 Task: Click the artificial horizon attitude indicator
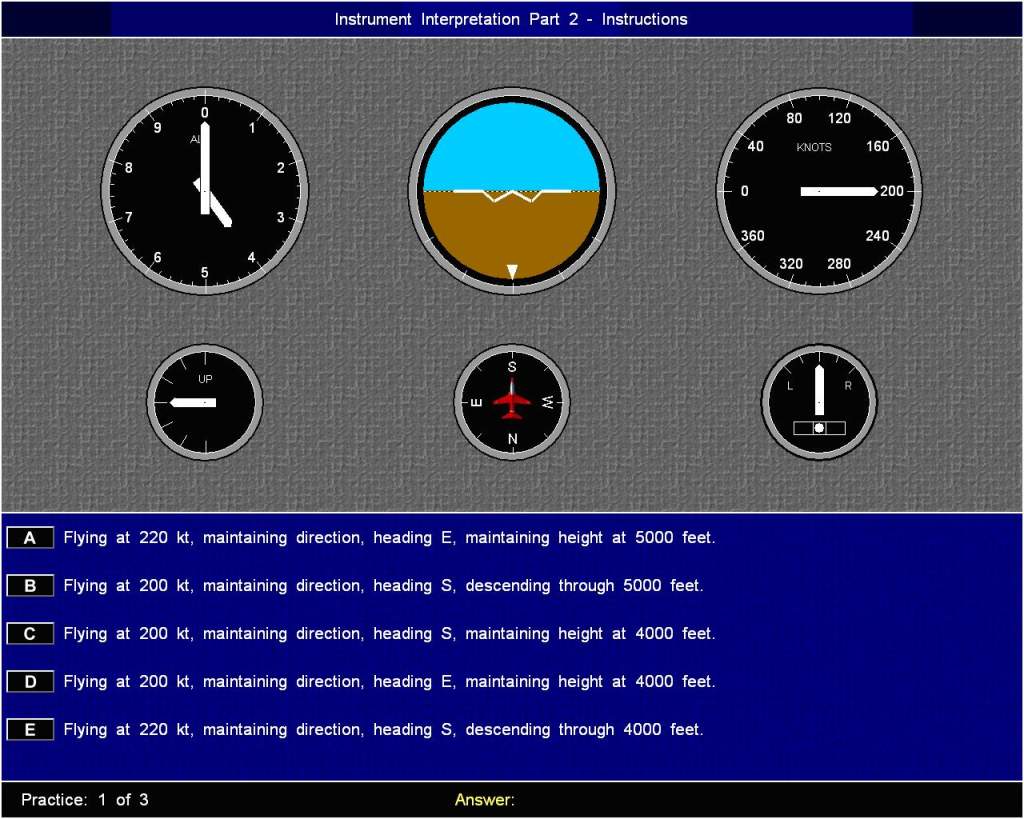[511, 190]
